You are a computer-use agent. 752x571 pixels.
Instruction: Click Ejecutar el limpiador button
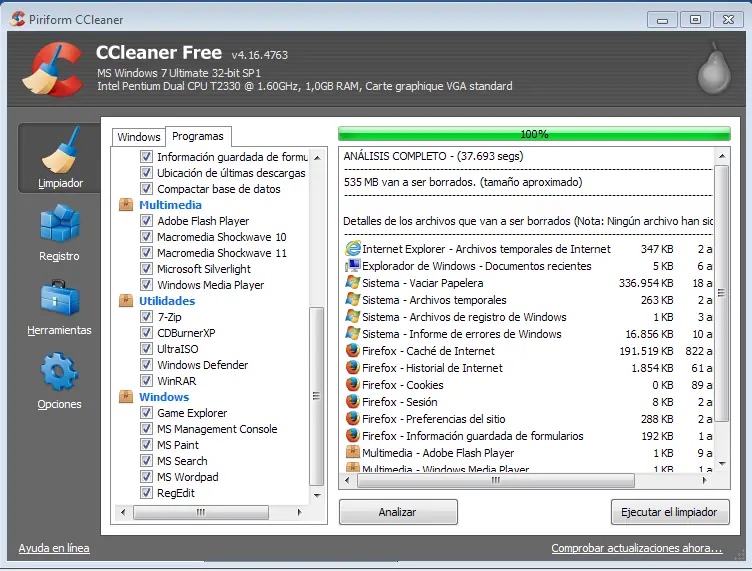[x=670, y=512]
